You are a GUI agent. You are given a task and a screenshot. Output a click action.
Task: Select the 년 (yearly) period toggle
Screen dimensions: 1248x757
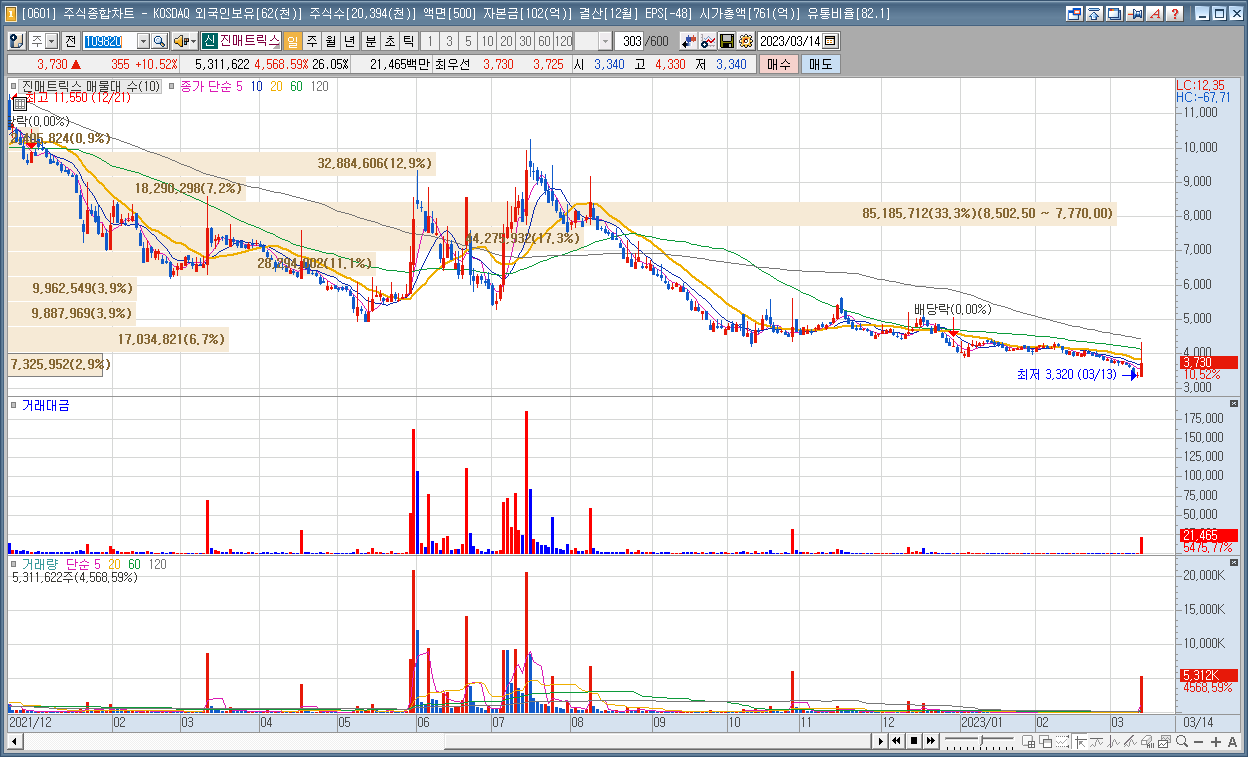pyautogui.click(x=349, y=41)
